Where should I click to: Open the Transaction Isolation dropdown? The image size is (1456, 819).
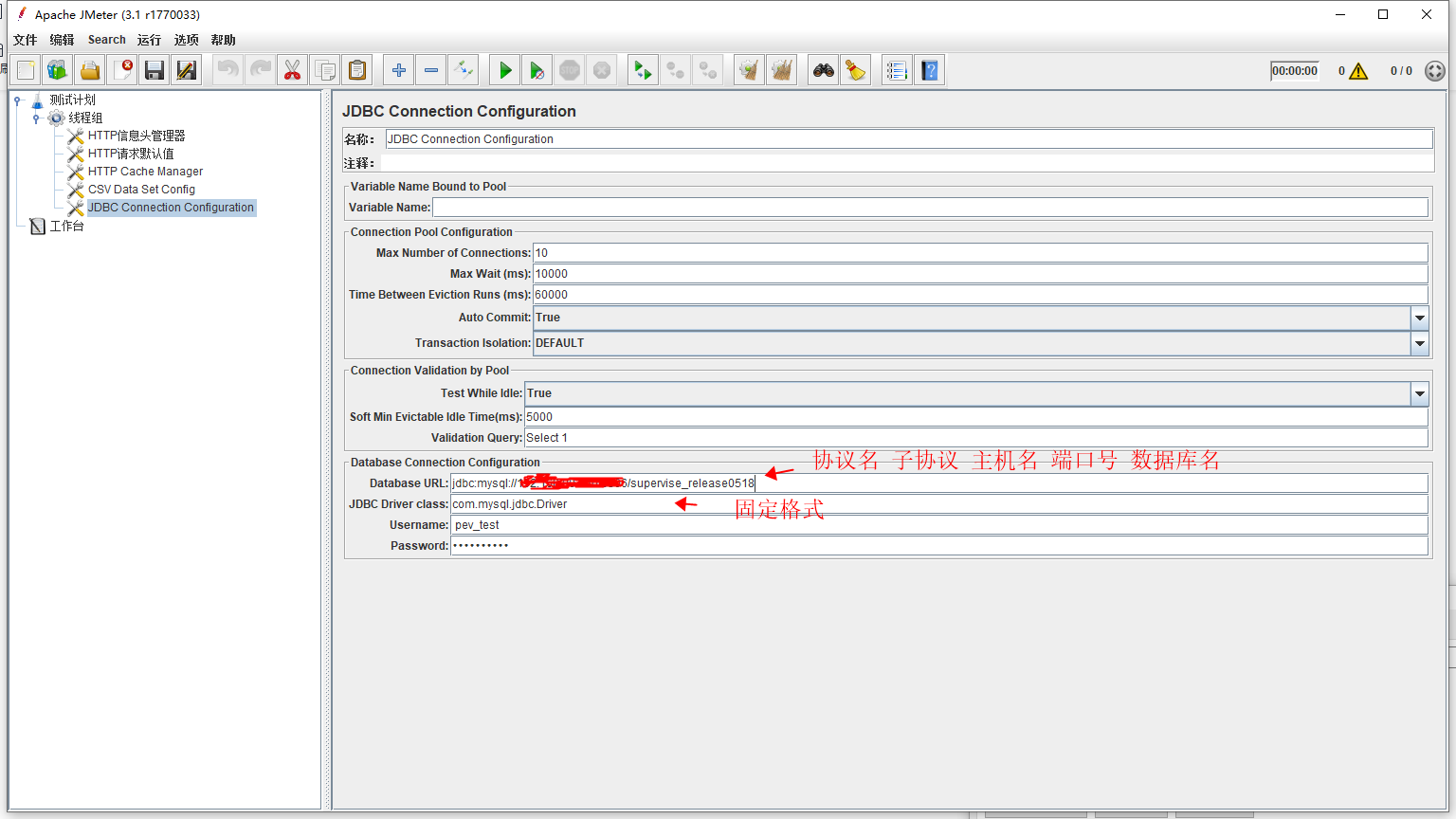coord(1419,343)
